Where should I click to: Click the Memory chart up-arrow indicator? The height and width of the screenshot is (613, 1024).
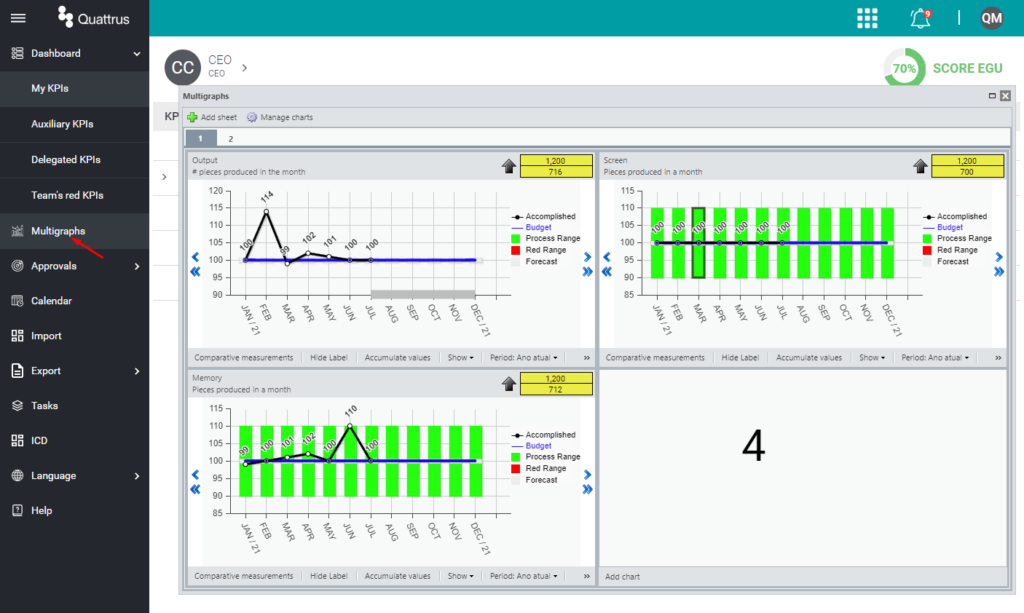click(x=509, y=384)
